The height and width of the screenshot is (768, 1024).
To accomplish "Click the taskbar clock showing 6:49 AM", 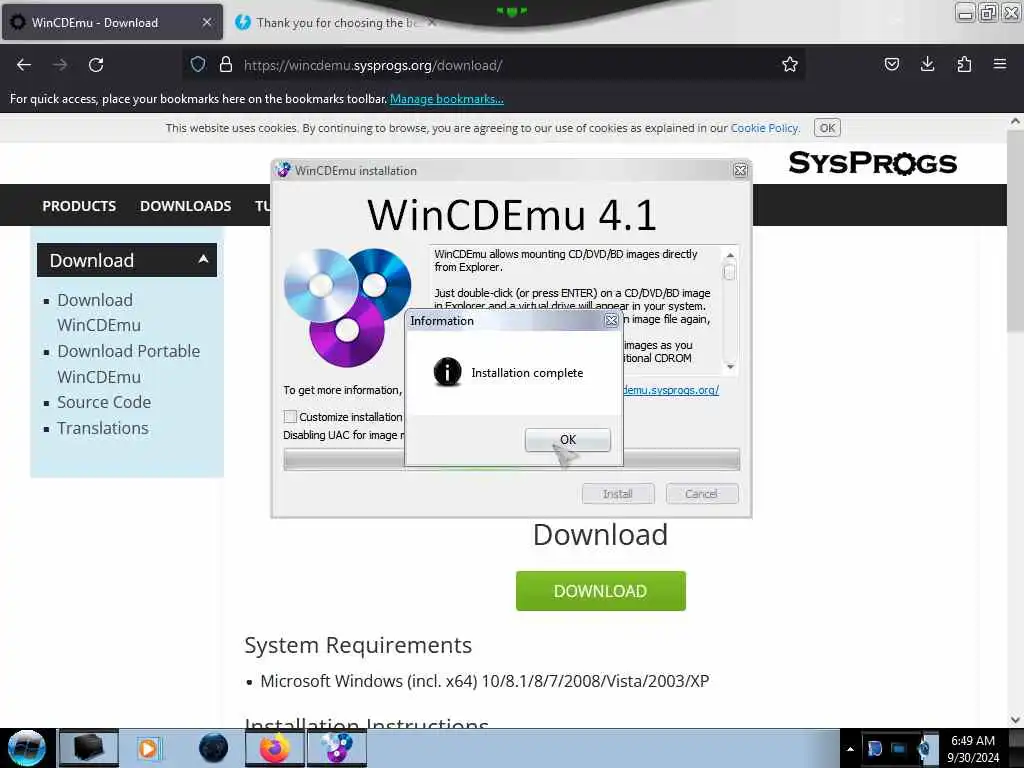I will pos(973,749).
